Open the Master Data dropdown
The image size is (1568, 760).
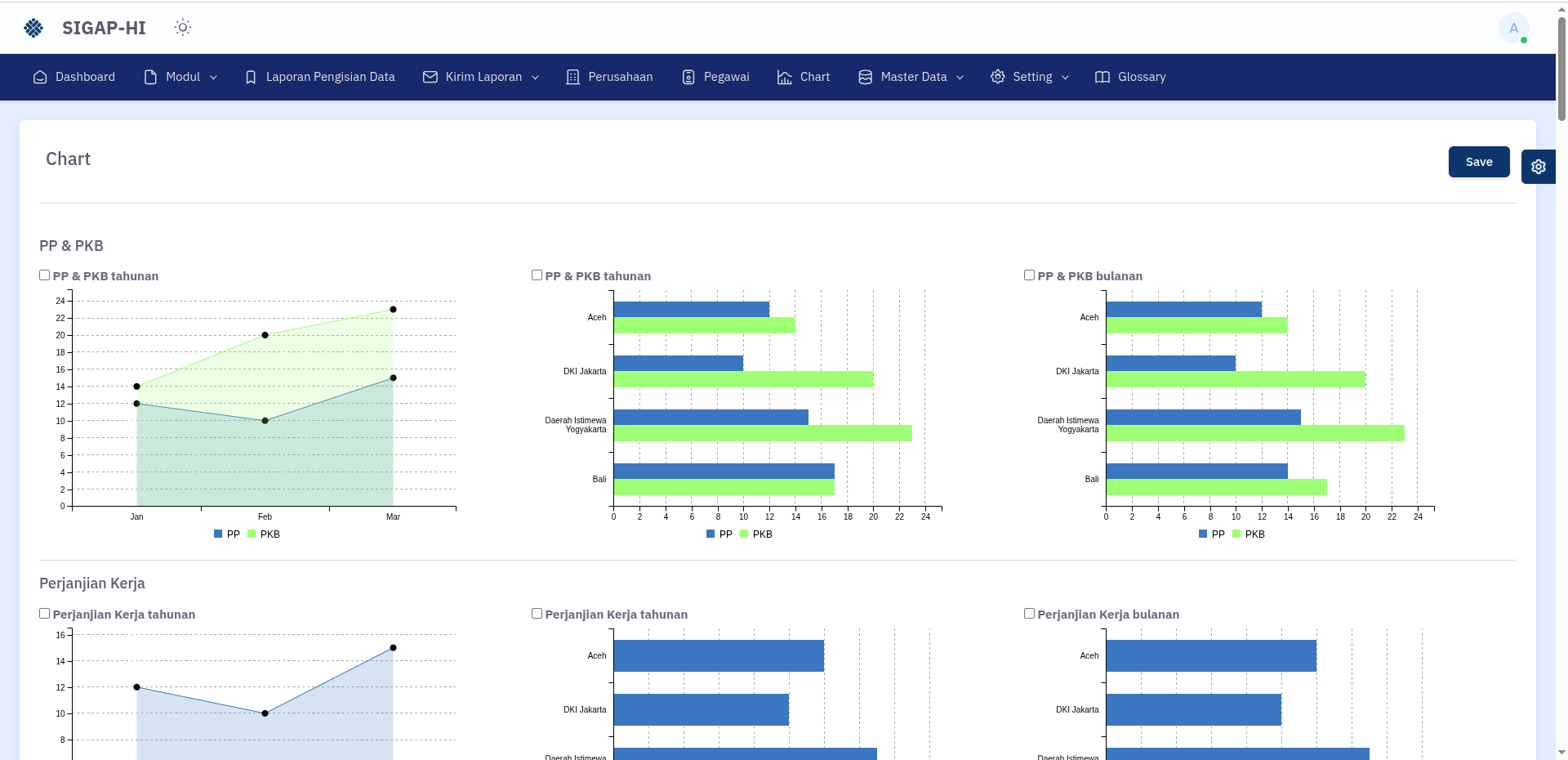[x=911, y=77]
